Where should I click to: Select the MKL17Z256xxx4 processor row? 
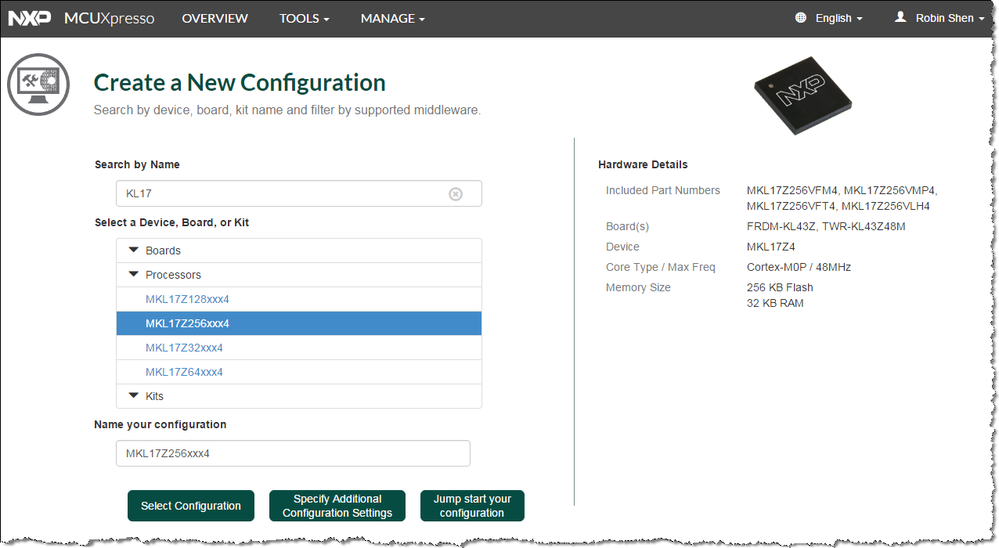point(299,323)
